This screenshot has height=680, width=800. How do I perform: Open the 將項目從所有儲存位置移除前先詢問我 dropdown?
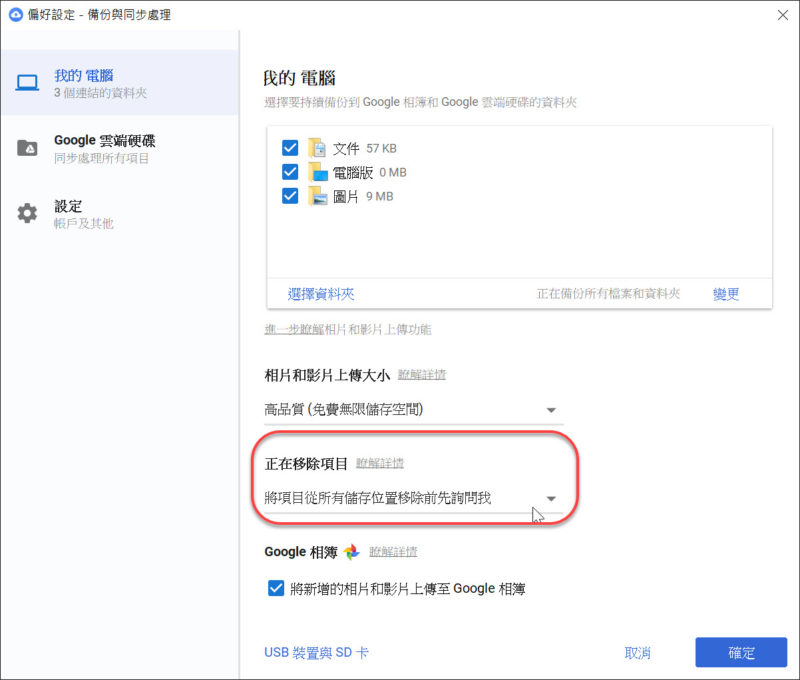[413, 498]
